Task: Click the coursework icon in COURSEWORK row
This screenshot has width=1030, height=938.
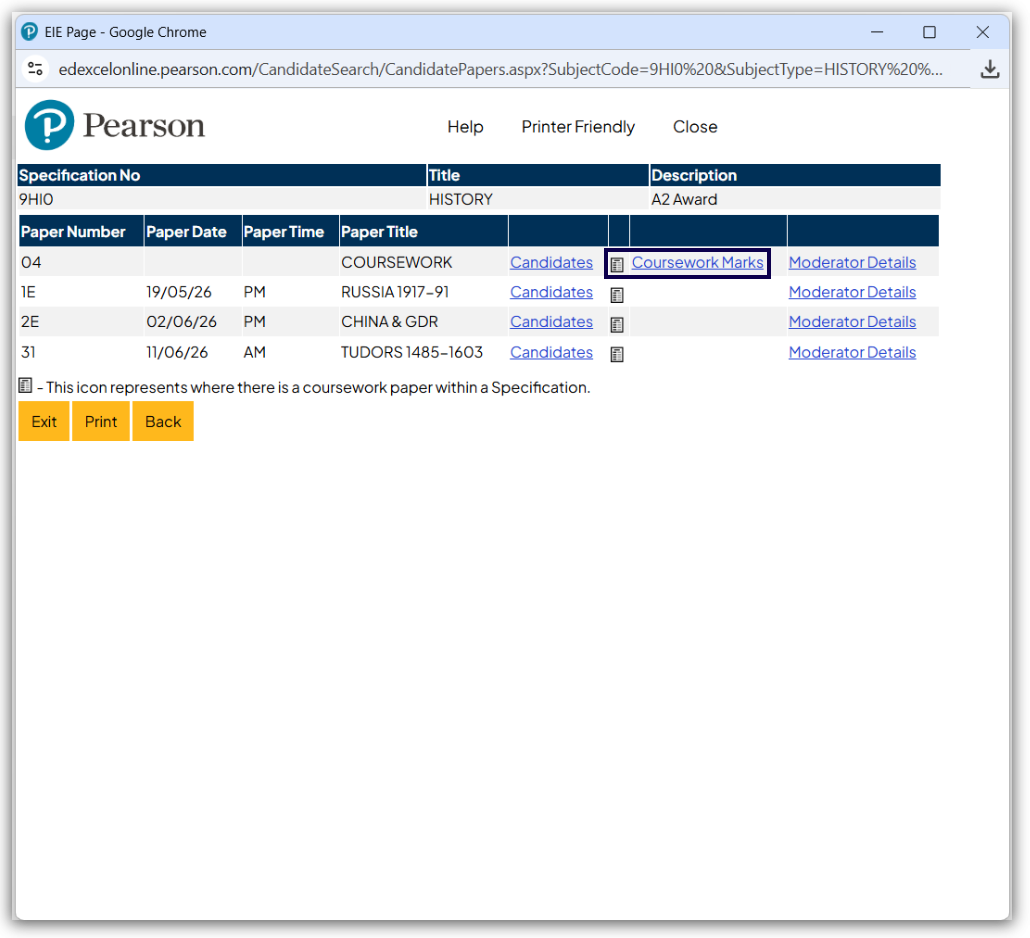Action: tap(617, 264)
